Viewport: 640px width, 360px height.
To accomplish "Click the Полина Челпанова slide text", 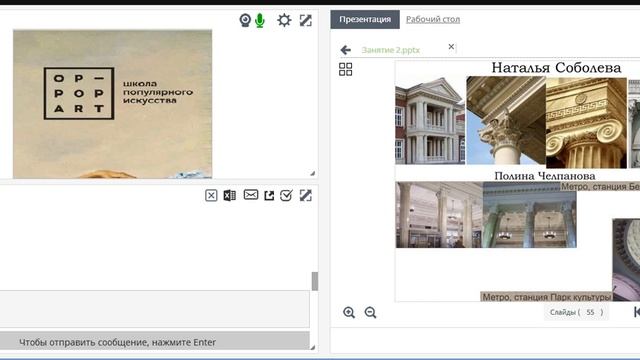I will tap(544, 176).
